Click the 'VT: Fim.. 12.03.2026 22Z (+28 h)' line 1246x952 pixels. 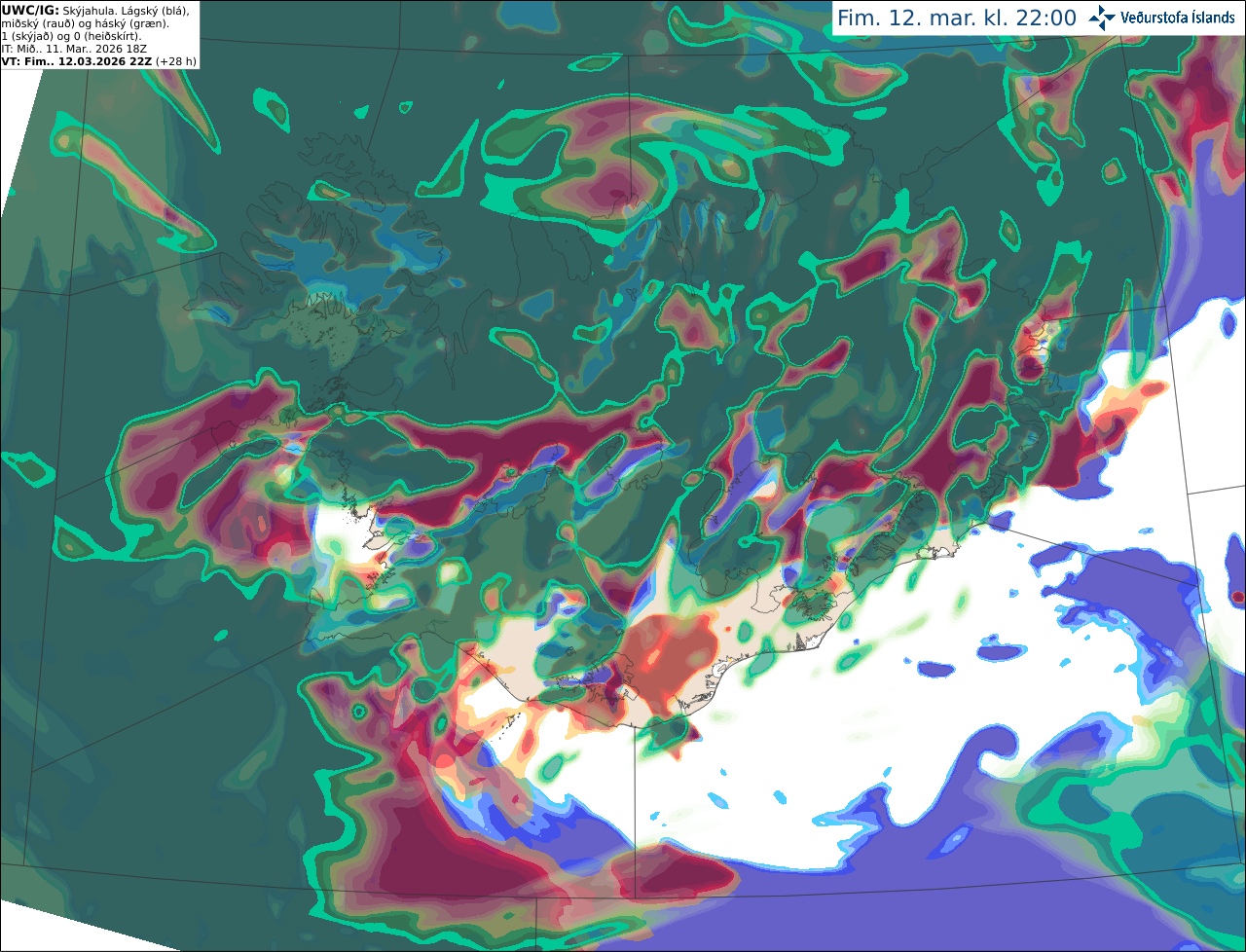(99, 61)
